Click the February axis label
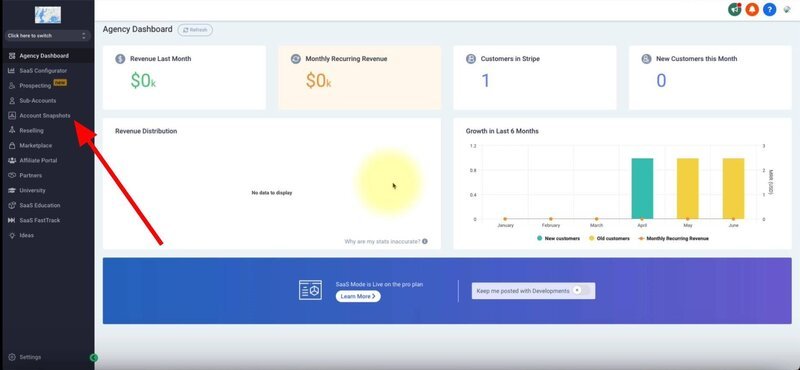The height and width of the screenshot is (370, 800). pyautogui.click(x=551, y=225)
